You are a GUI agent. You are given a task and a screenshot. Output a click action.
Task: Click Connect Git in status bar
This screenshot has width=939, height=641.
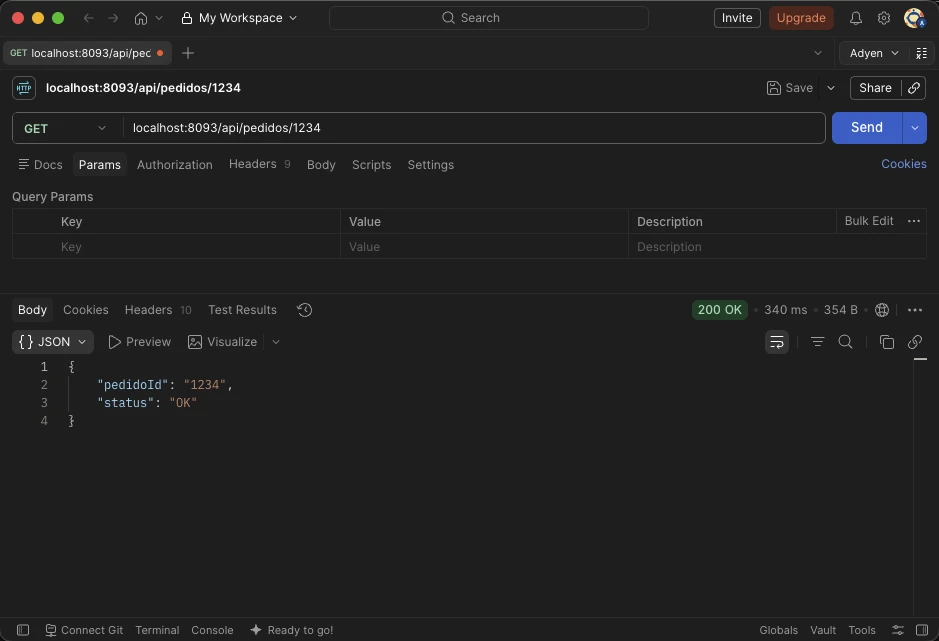click(84, 630)
